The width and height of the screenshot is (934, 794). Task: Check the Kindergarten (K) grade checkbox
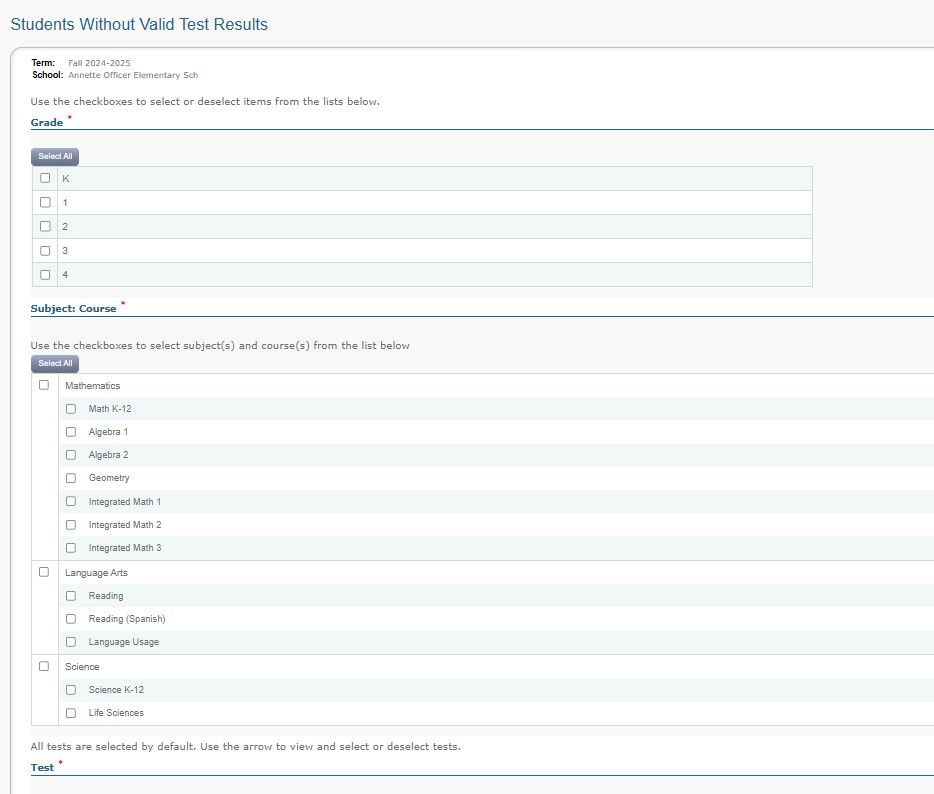pyautogui.click(x=45, y=178)
